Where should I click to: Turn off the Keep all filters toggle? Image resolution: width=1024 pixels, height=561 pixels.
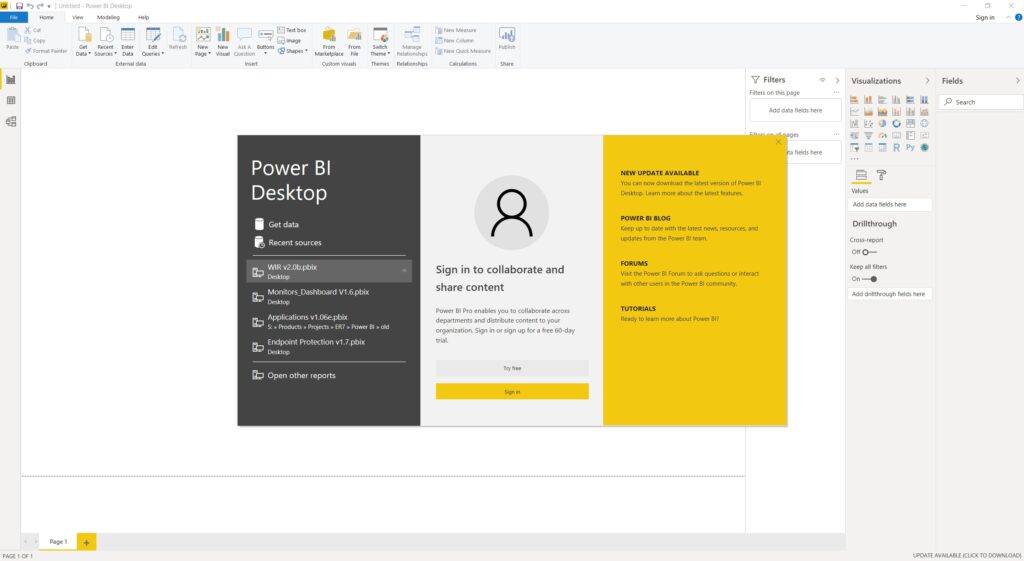pos(870,279)
